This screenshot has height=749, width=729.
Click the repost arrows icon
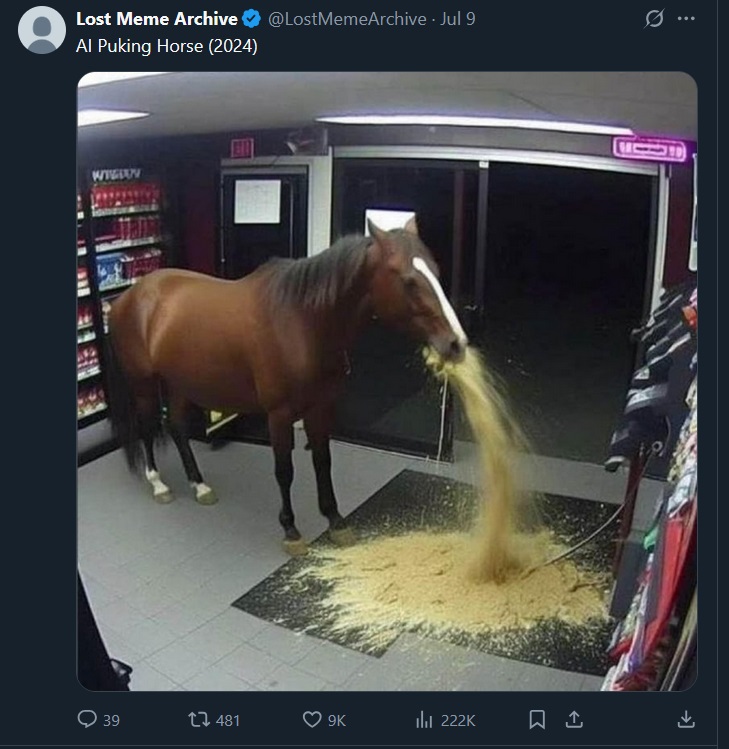[199, 719]
